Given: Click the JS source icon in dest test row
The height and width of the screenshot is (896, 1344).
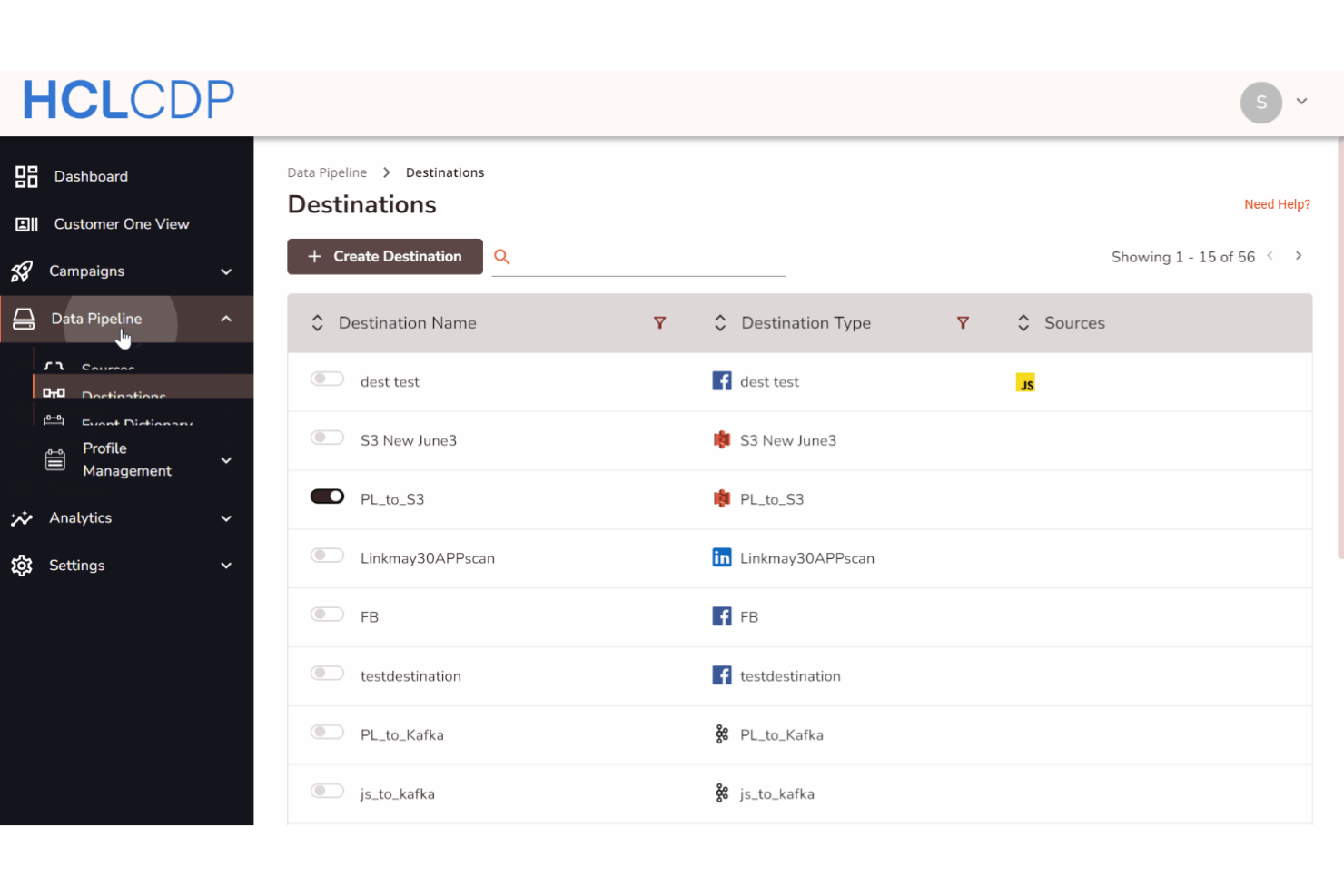Looking at the screenshot, I should 1025,382.
